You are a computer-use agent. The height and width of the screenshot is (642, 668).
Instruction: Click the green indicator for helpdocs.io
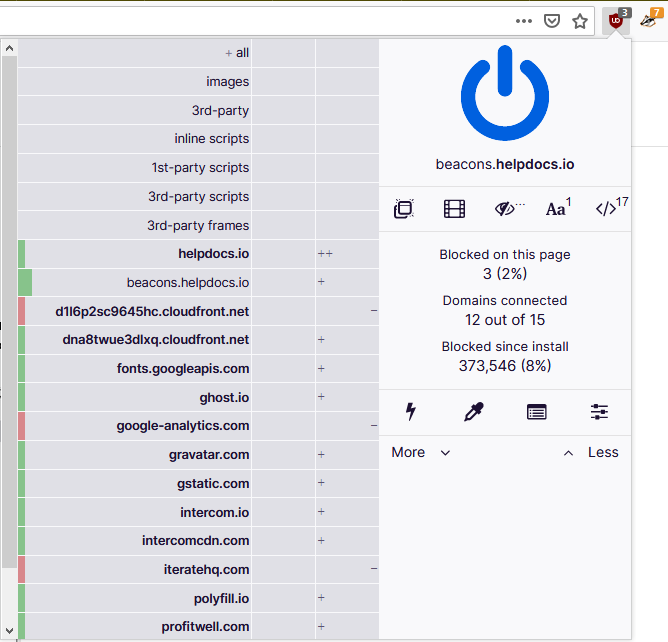tap(21, 254)
